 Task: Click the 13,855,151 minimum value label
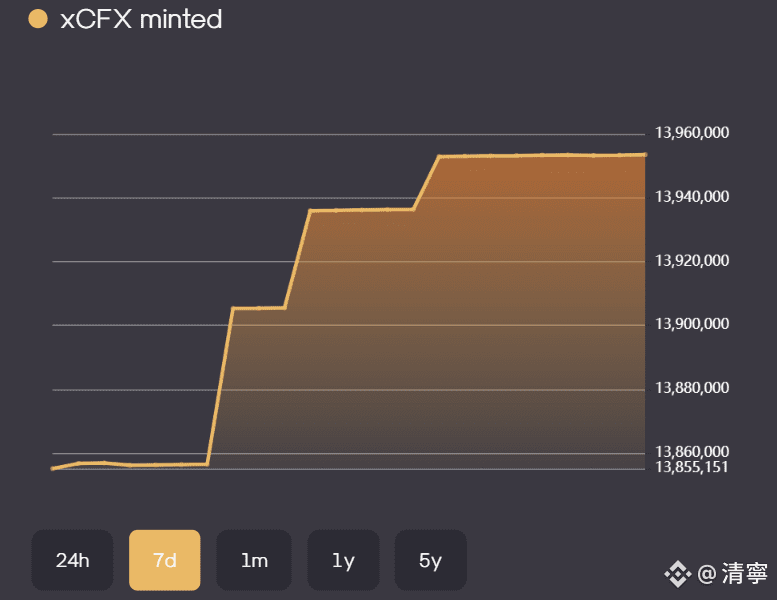point(692,467)
